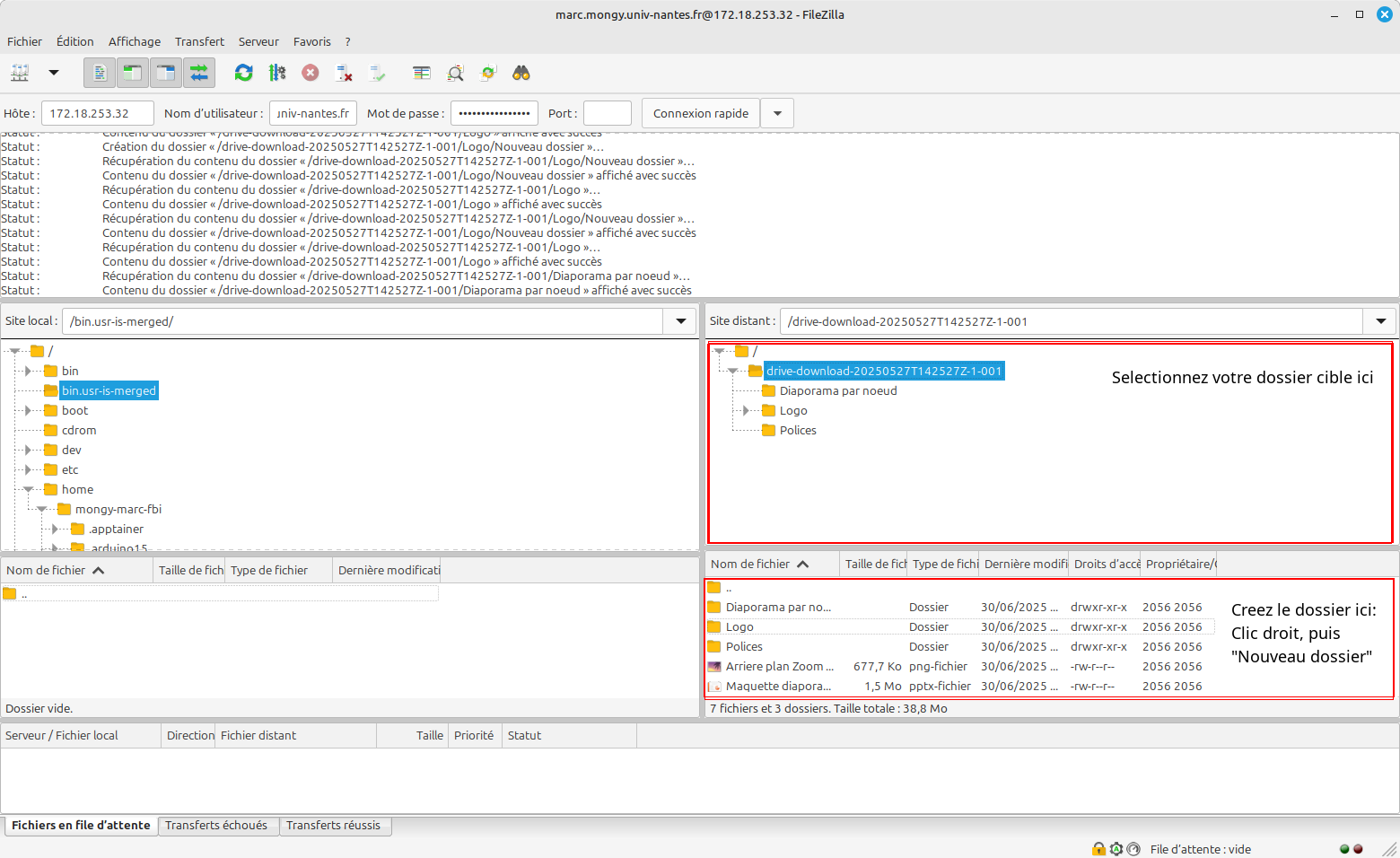Open the Connexion rapide options dropdown
Viewport: 1400px width, 858px height.
[777, 112]
